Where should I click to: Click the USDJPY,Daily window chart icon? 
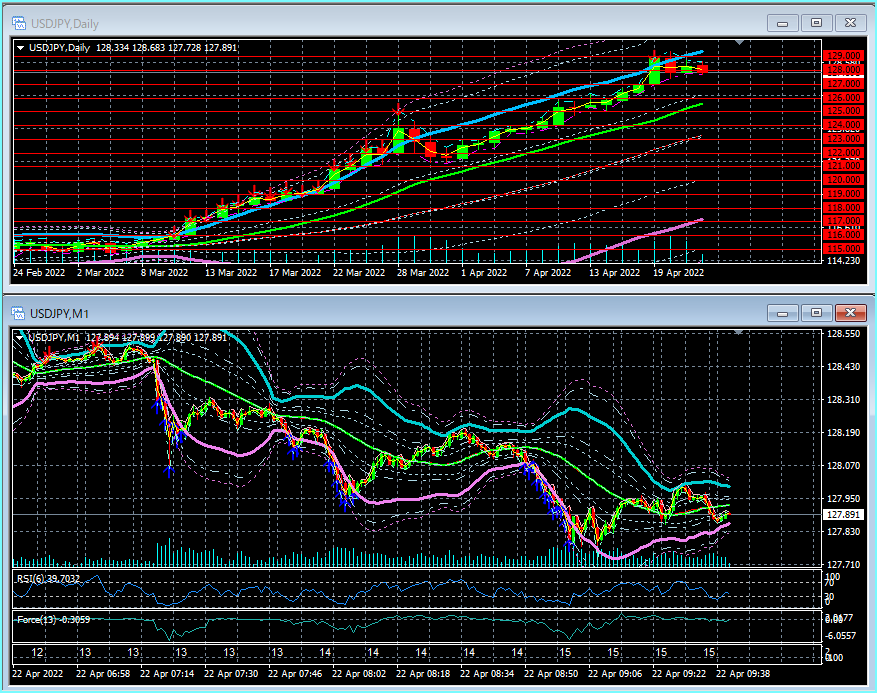click(19, 23)
